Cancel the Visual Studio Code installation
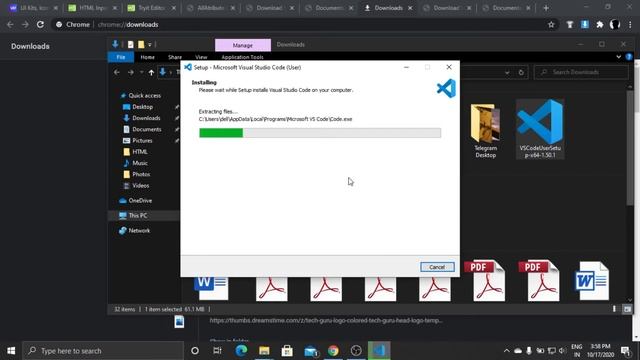640x360 pixels. pos(437,267)
